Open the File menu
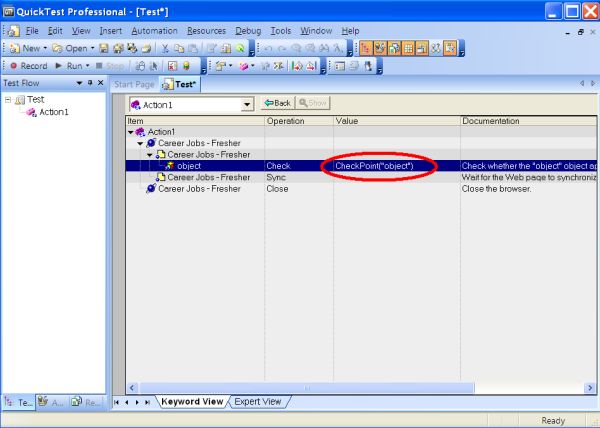Image resolution: width=600 pixels, height=428 pixels. (x=32, y=31)
